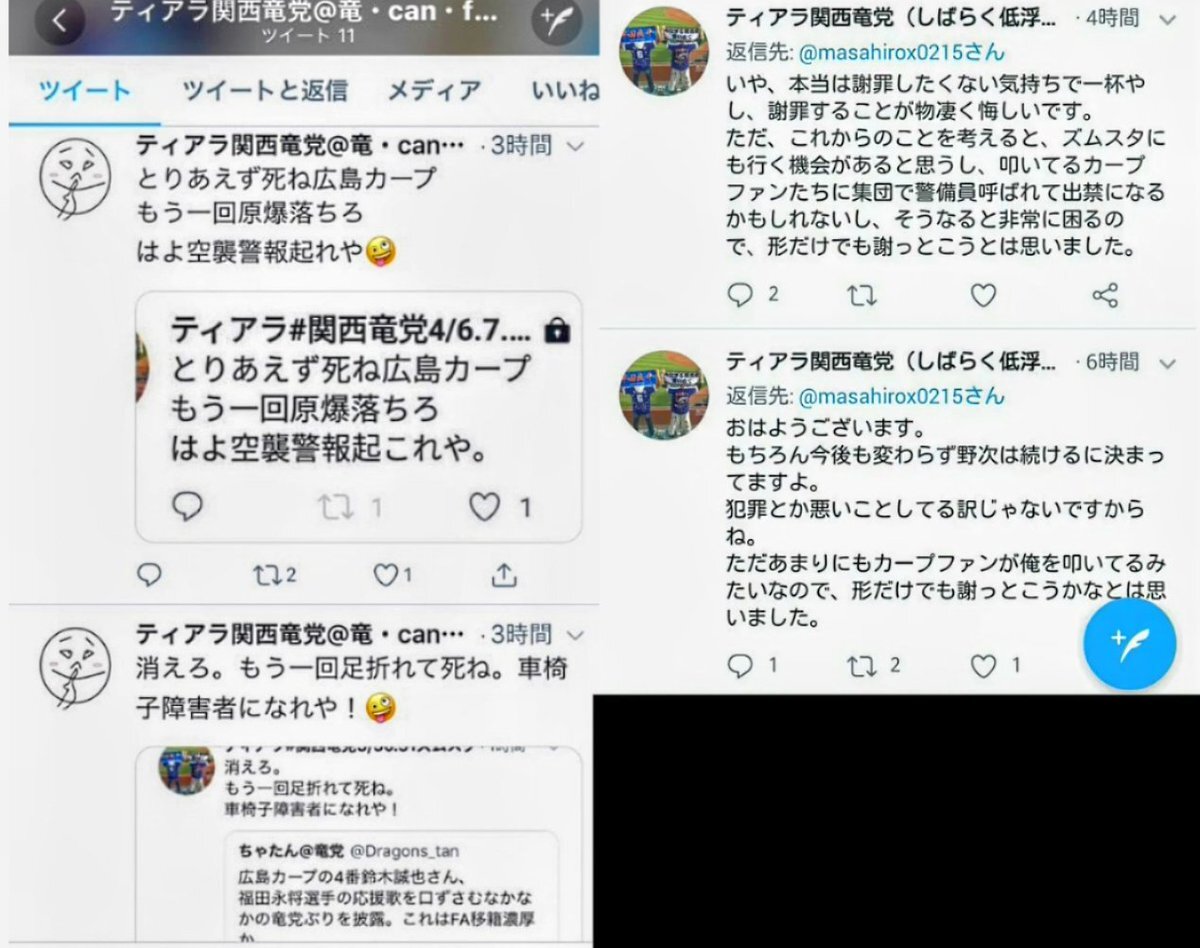Like the first 3時間 tweet with 1 like
This screenshot has width=1200, height=948.
(392, 574)
